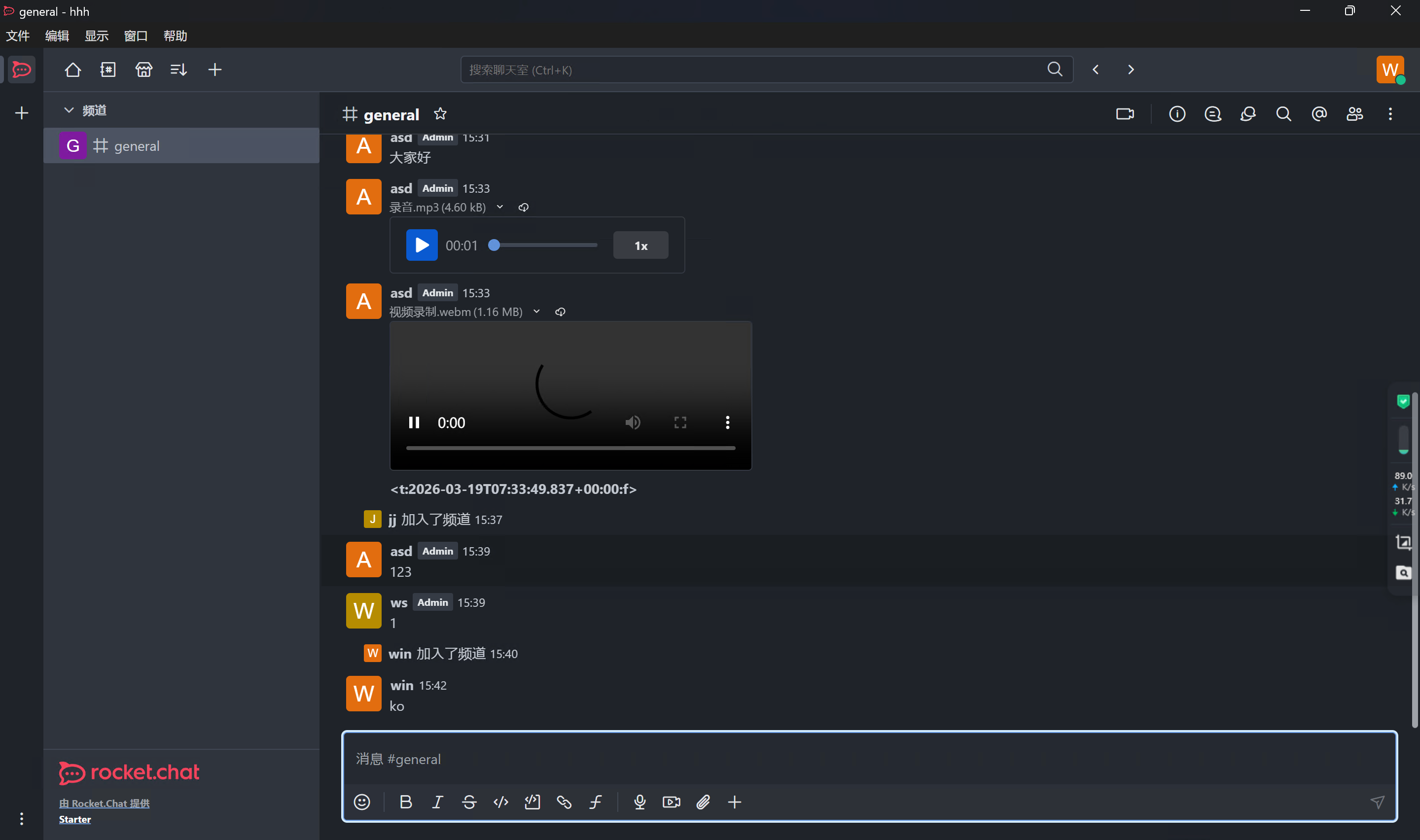Open mentions panel in header
The image size is (1420, 840).
(x=1319, y=114)
